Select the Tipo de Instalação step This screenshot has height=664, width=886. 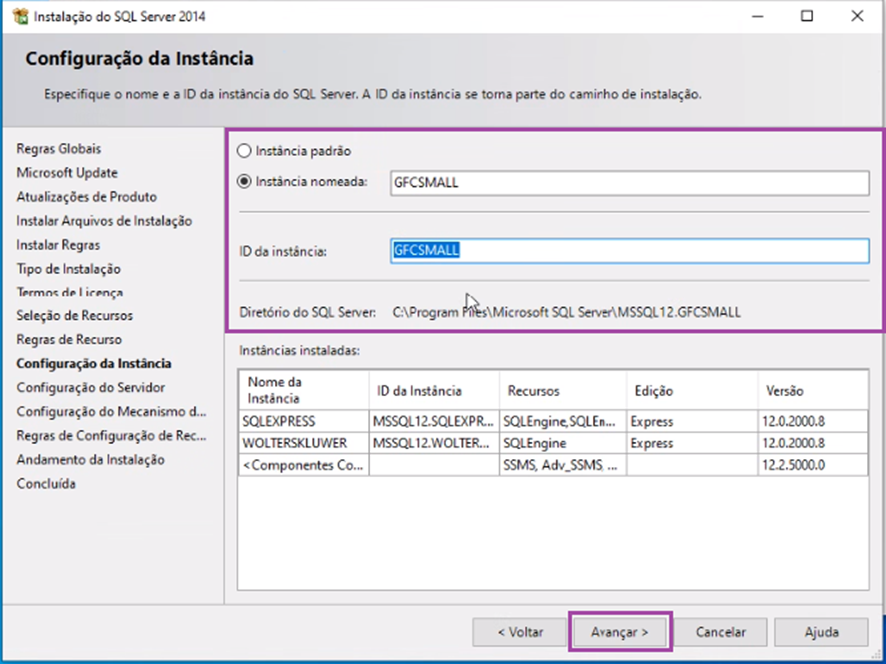68,269
